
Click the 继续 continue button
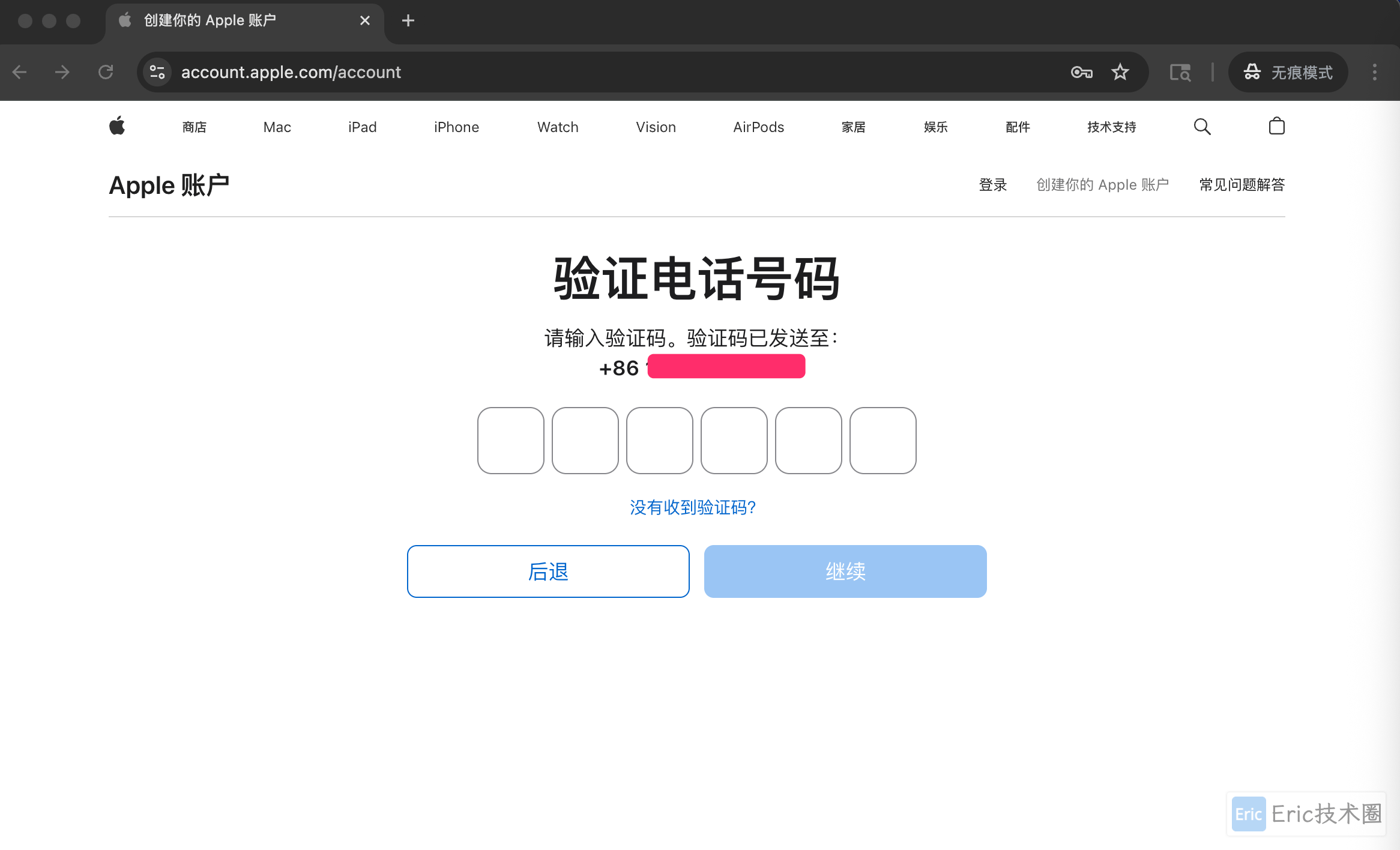(845, 571)
